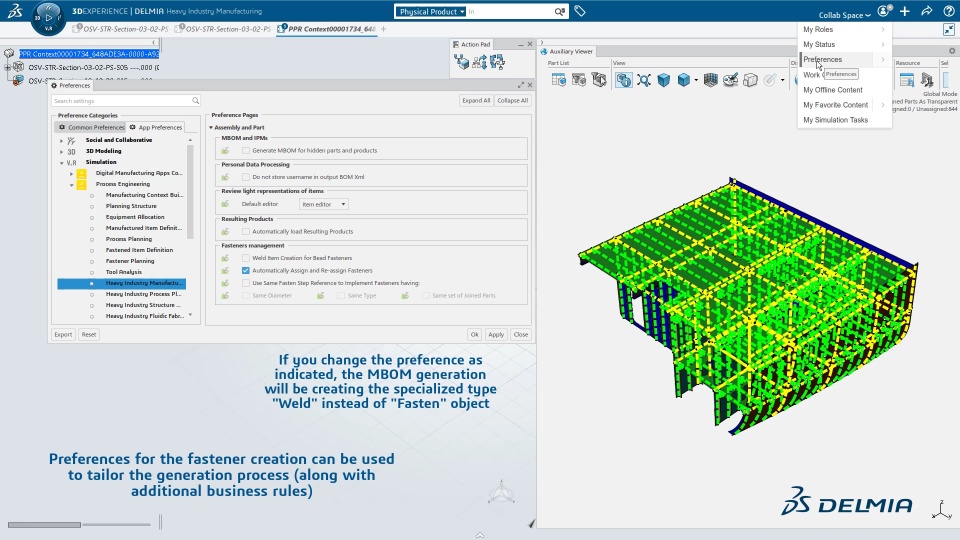Viewport: 960px width, 540px height.
Task: Check the Same Type checkbox
Action: [341, 296]
